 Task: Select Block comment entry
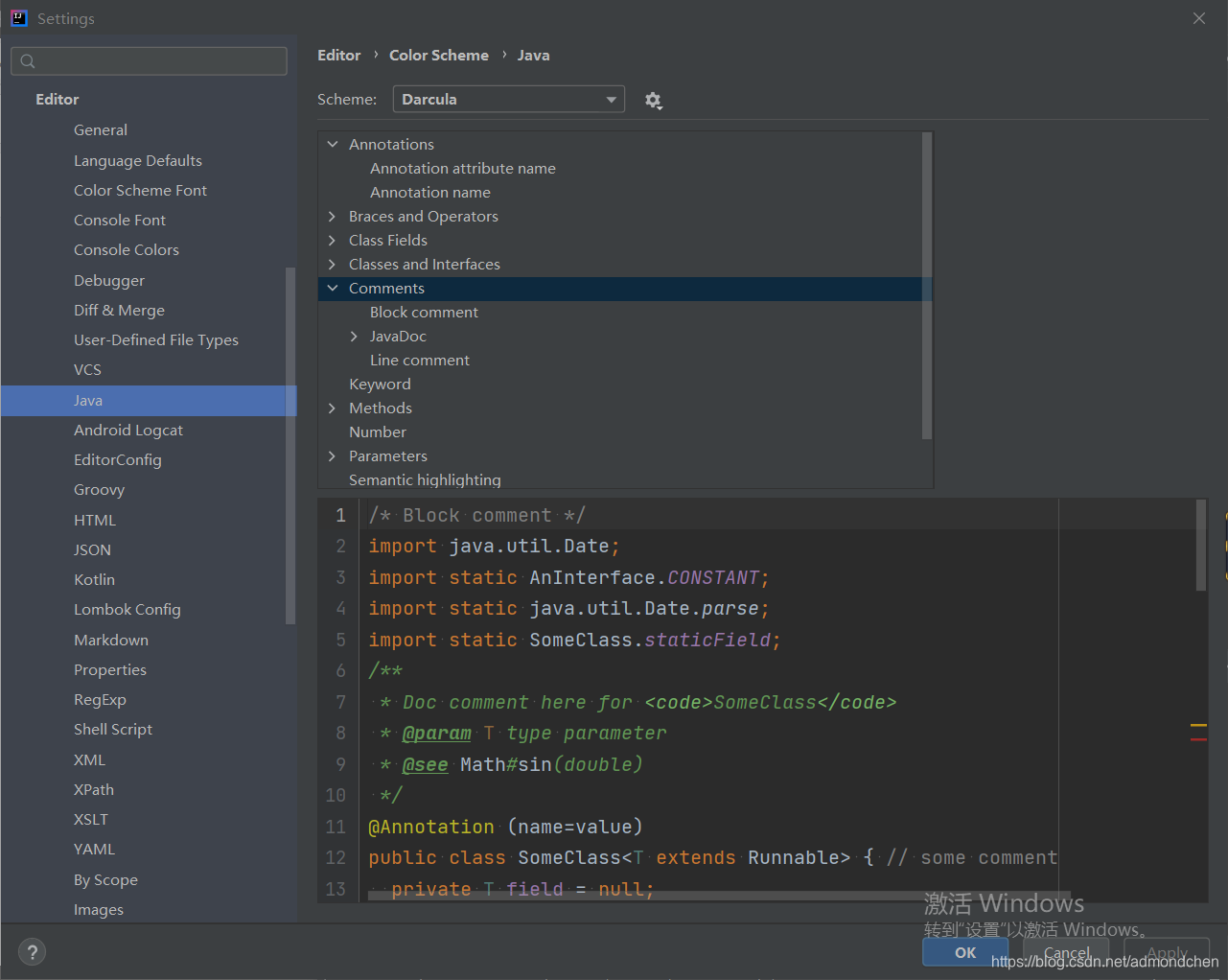point(424,312)
